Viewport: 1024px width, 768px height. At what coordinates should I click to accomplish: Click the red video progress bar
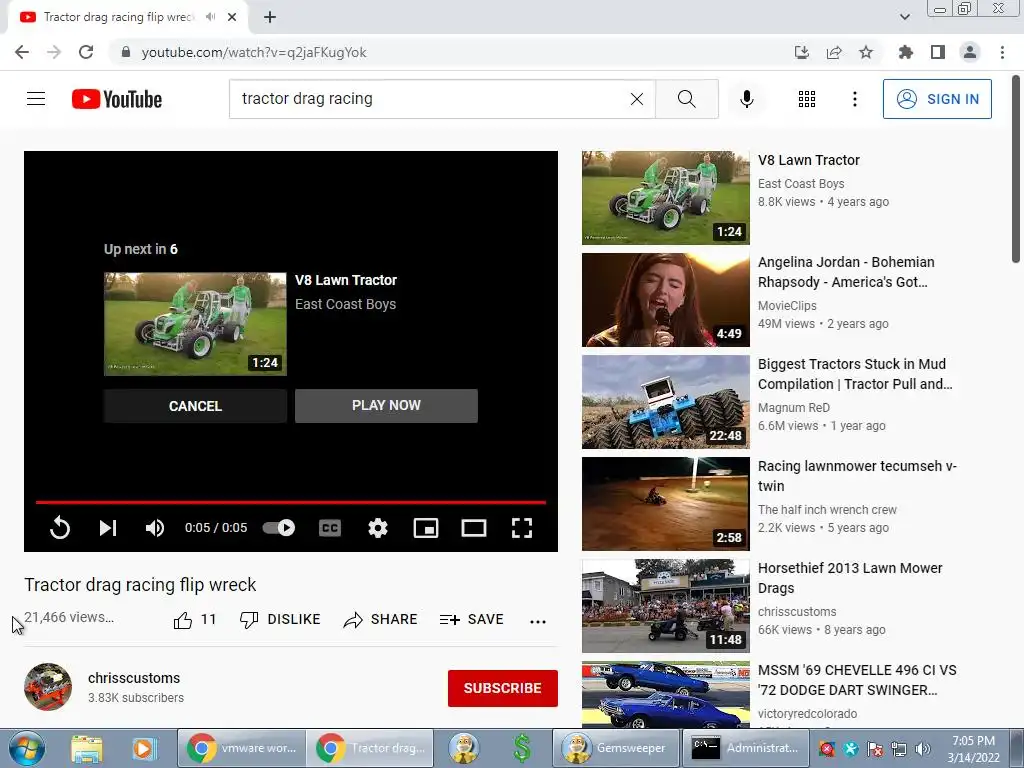click(291, 502)
